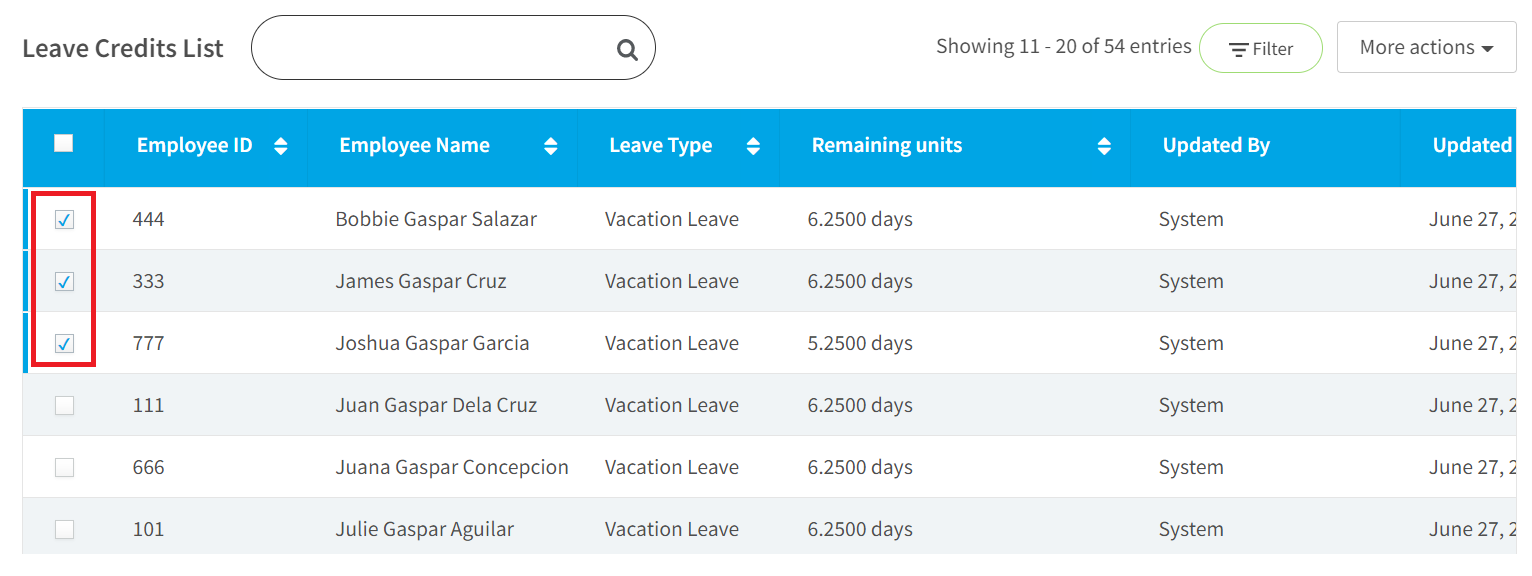Select employee name Juan Gaspar Dela Cruz
Image resolution: width=1532 pixels, height=576 pixels.
(x=436, y=405)
